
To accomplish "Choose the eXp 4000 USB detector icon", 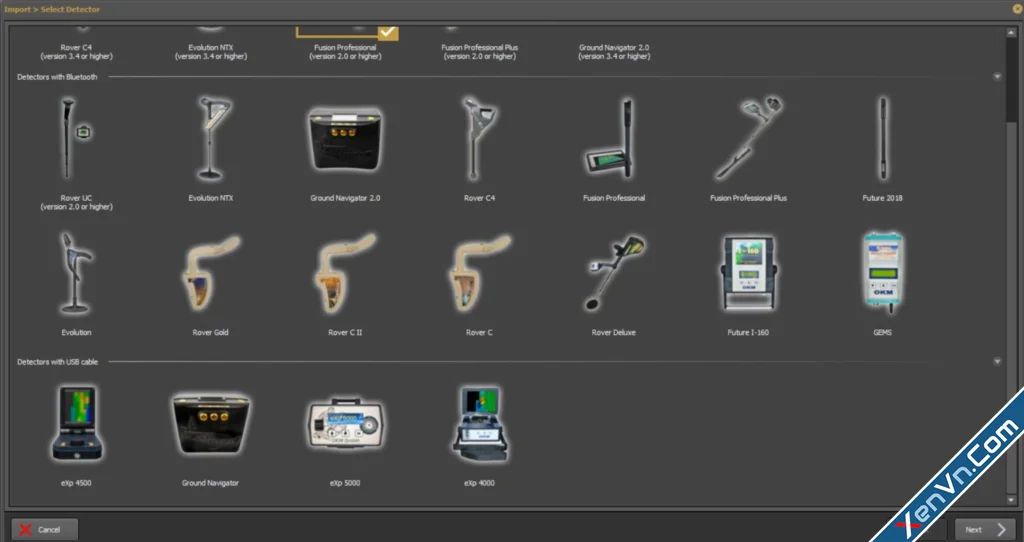I will (x=481, y=424).
